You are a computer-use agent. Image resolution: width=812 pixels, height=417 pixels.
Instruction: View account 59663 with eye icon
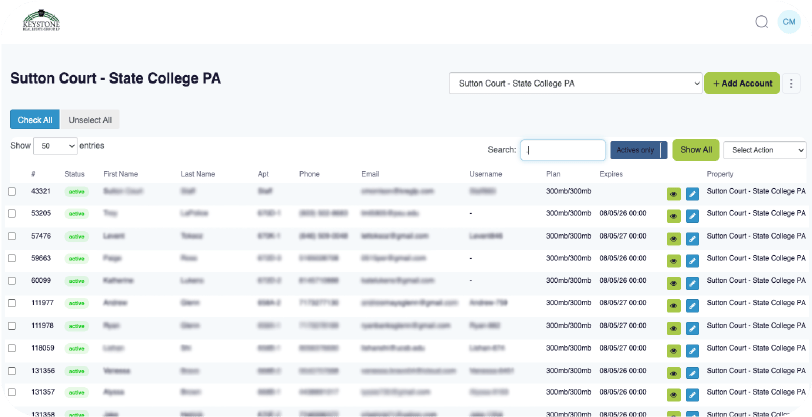pyautogui.click(x=674, y=259)
